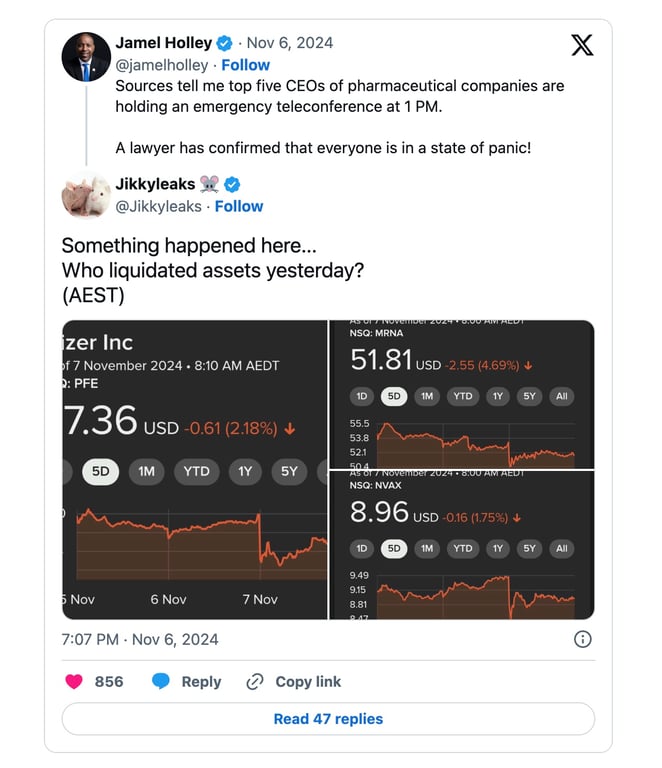Follow the Jikkyleaks account
Screen dimensions: 662x768
tap(239, 206)
